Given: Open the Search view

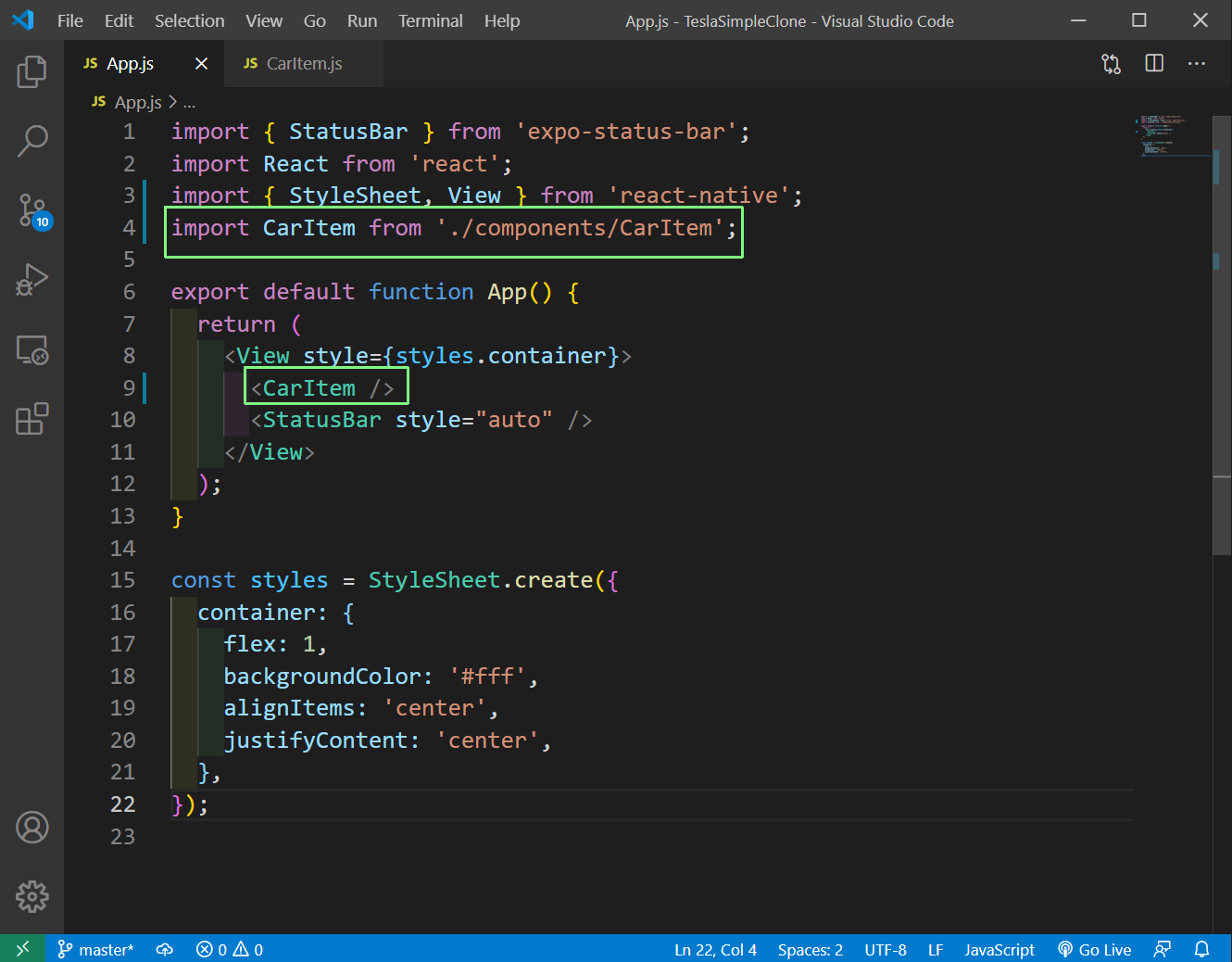Looking at the screenshot, I should (31, 141).
